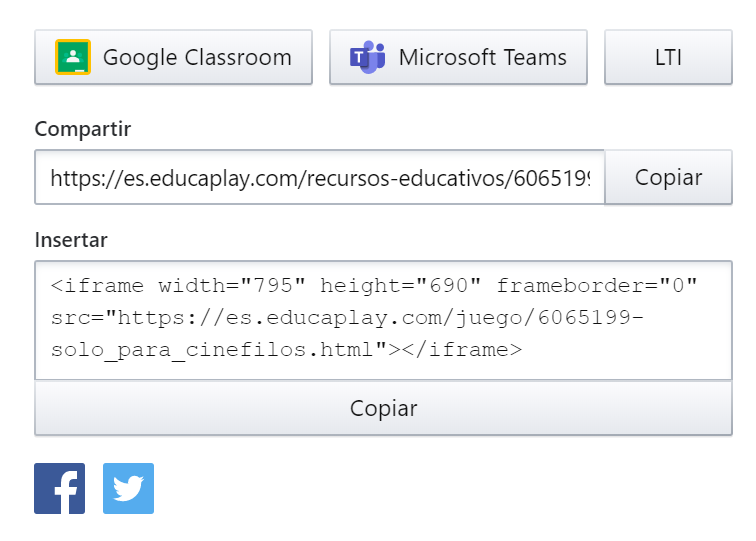The height and width of the screenshot is (541, 756).
Task: Click the Compartir section label
Action: point(82,129)
